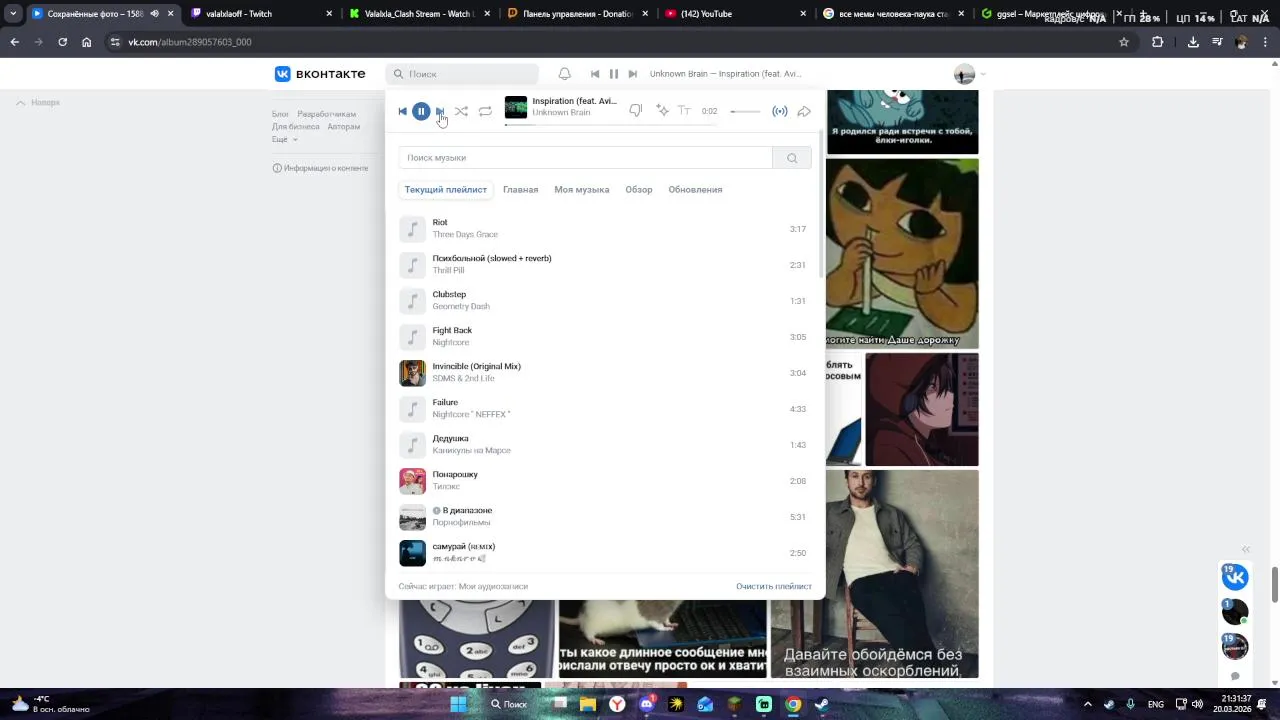The width and height of the screenshot is (1280, 720).
Task: Switch to the Главная tab
Action: click(x=520, y=190)
